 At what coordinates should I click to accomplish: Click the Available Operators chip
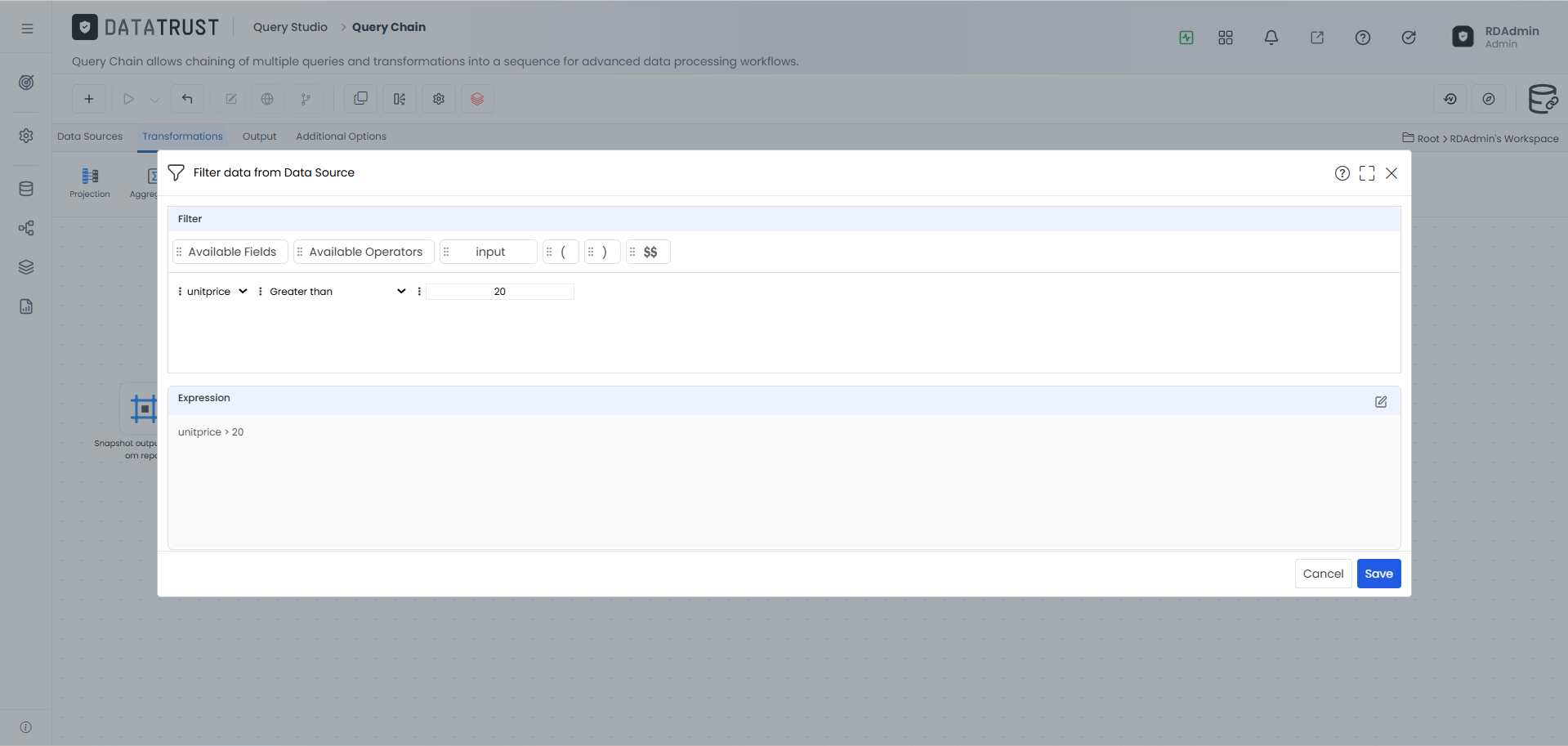pos(364,252)
